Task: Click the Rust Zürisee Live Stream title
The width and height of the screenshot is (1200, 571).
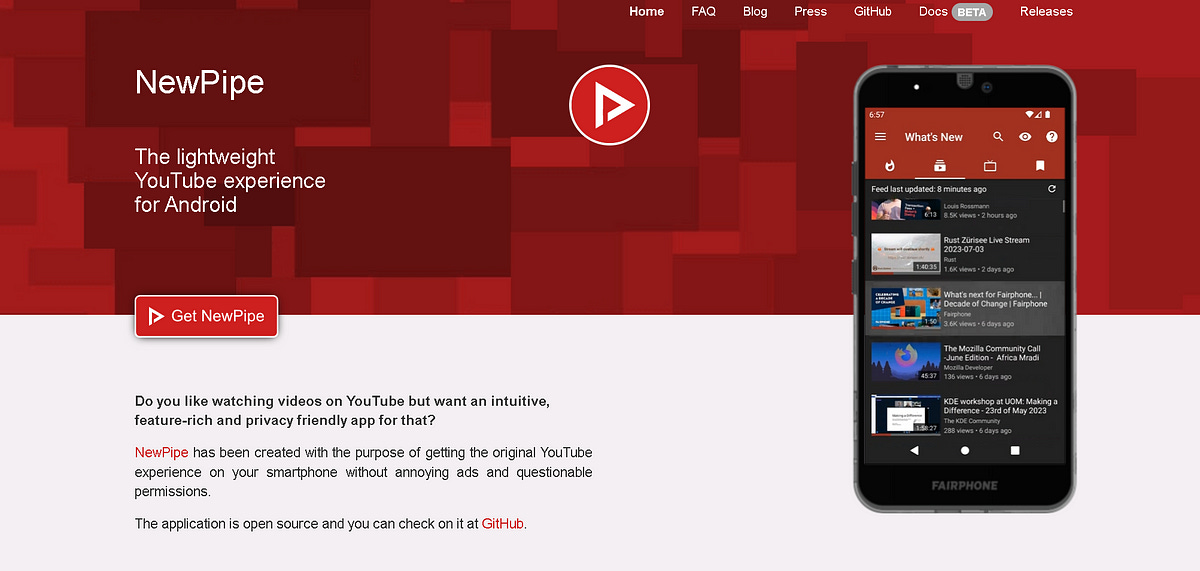Action: click(987, 245)
